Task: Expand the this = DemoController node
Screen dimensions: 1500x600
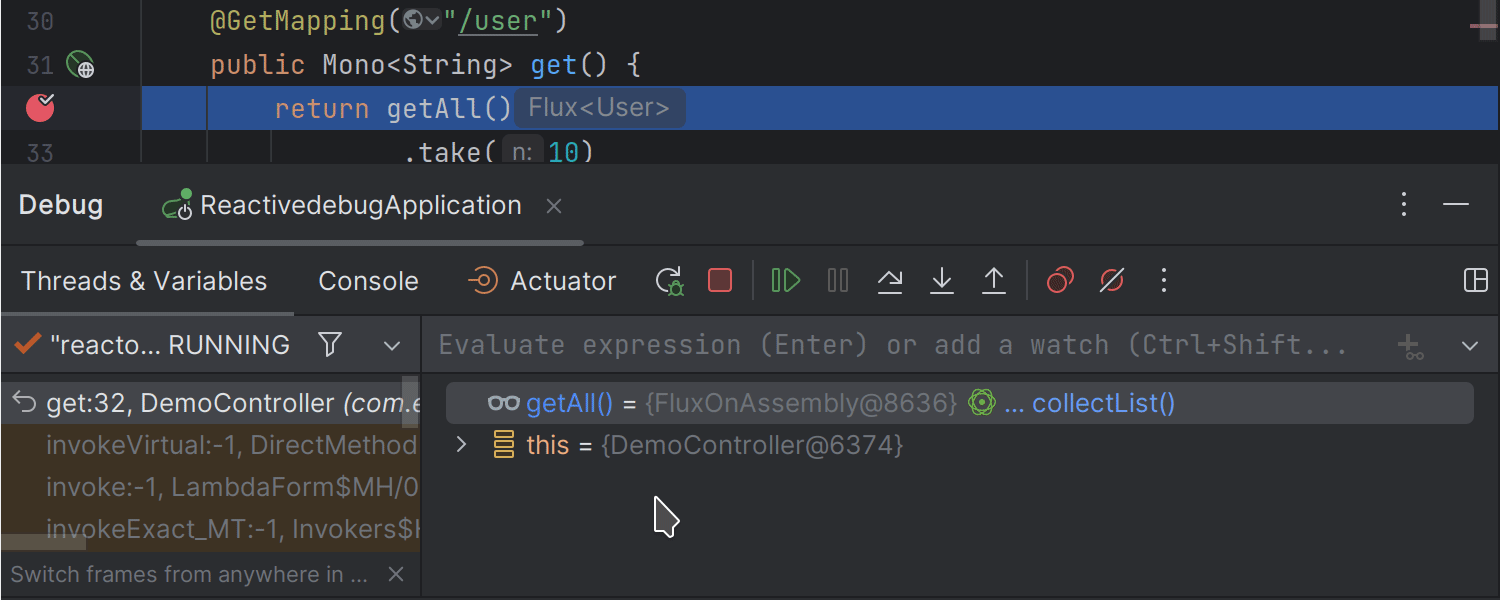Action: 461,444
